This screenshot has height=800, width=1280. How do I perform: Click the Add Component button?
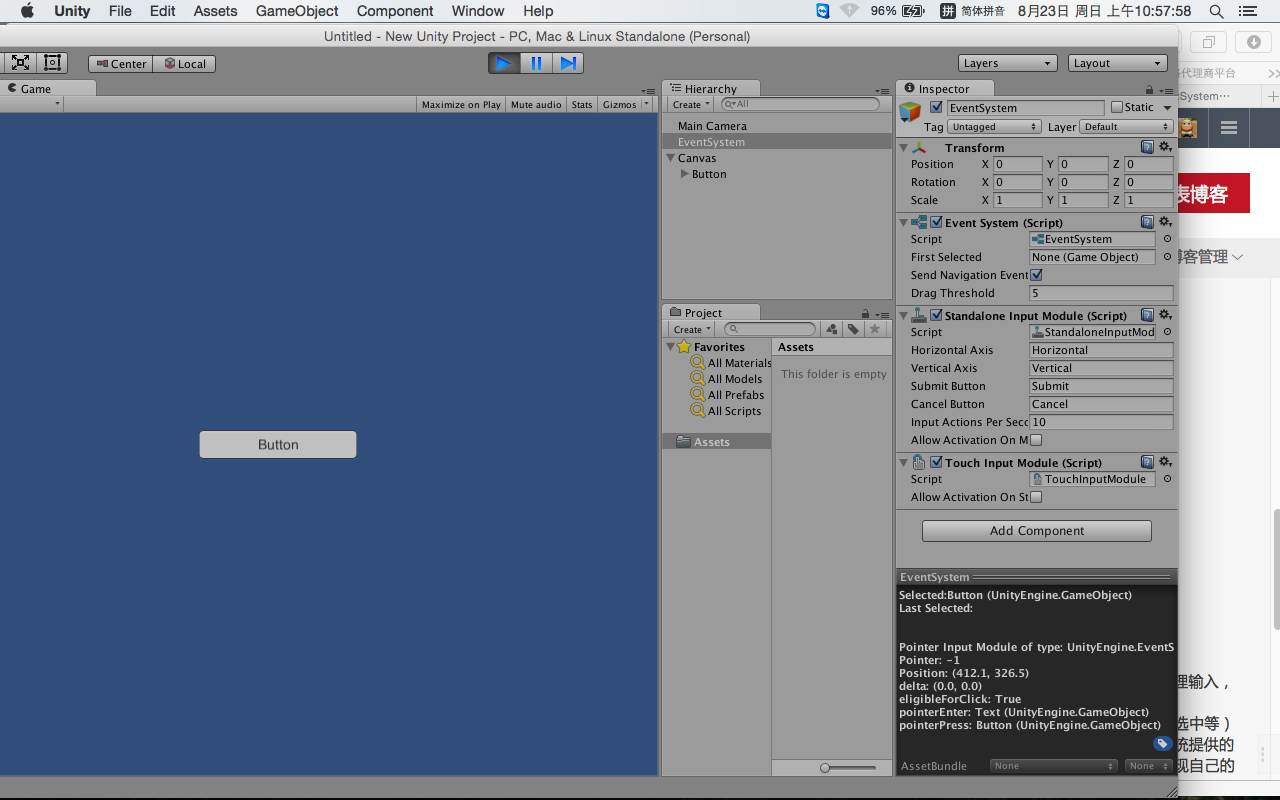tap(1037, 531)
